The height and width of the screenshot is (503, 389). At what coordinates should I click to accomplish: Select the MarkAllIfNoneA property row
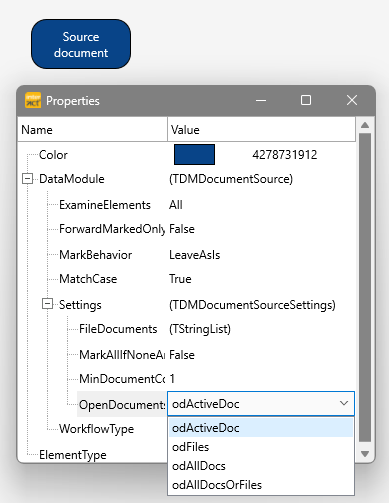pyautogui.click(x=122, y=355)
